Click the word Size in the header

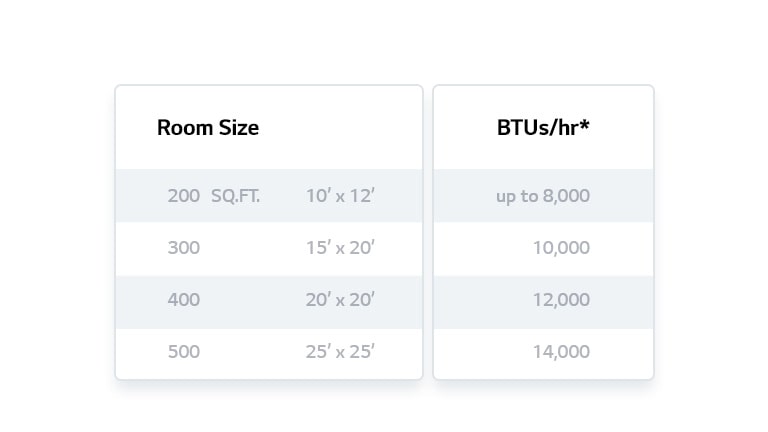tap(239, 128)
